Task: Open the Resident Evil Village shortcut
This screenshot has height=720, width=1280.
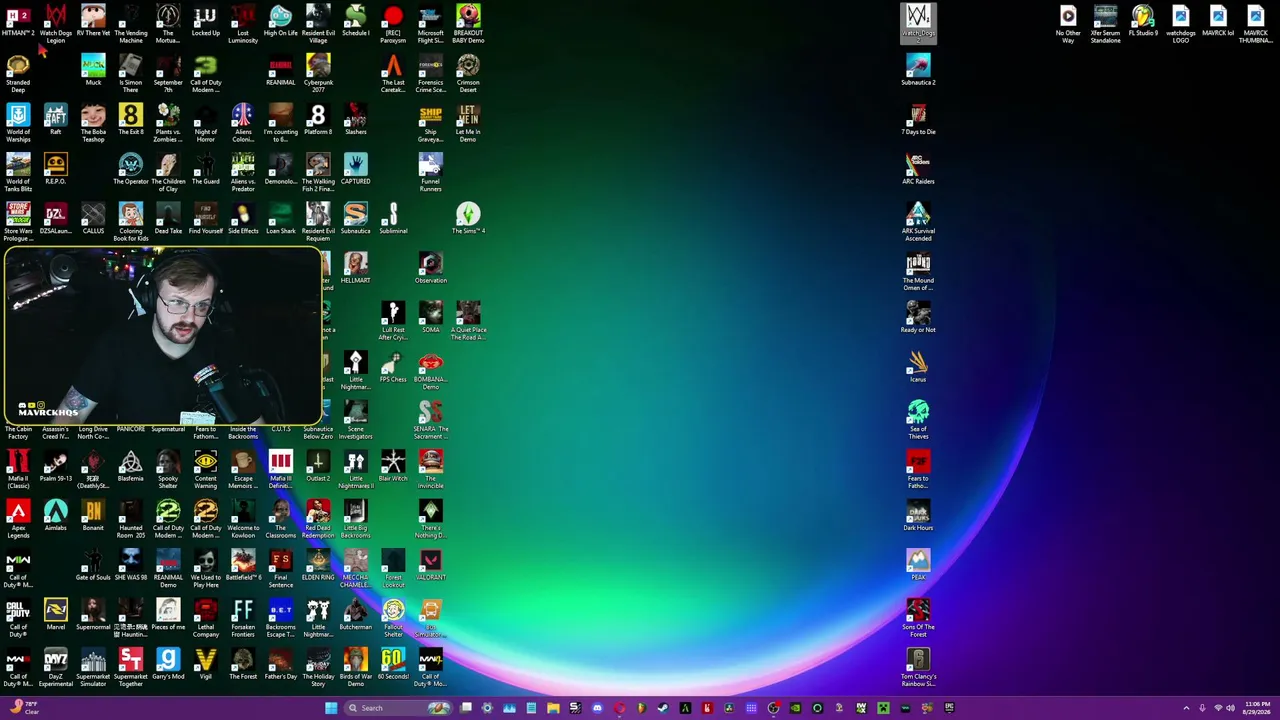Action: pyautogui.click(x=318, y=23)
